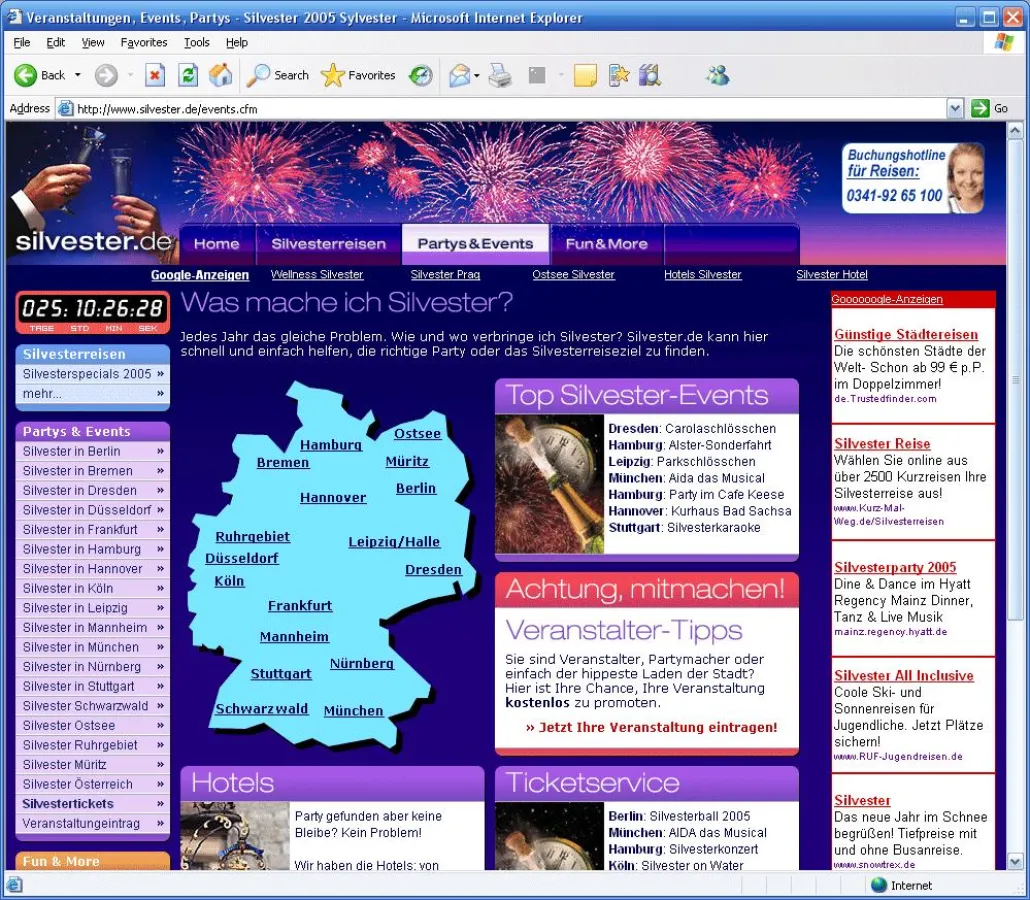This screenshot has width=1030, height=900.
Task: Open the Favorites star button
Action: (x=358, y=76)
